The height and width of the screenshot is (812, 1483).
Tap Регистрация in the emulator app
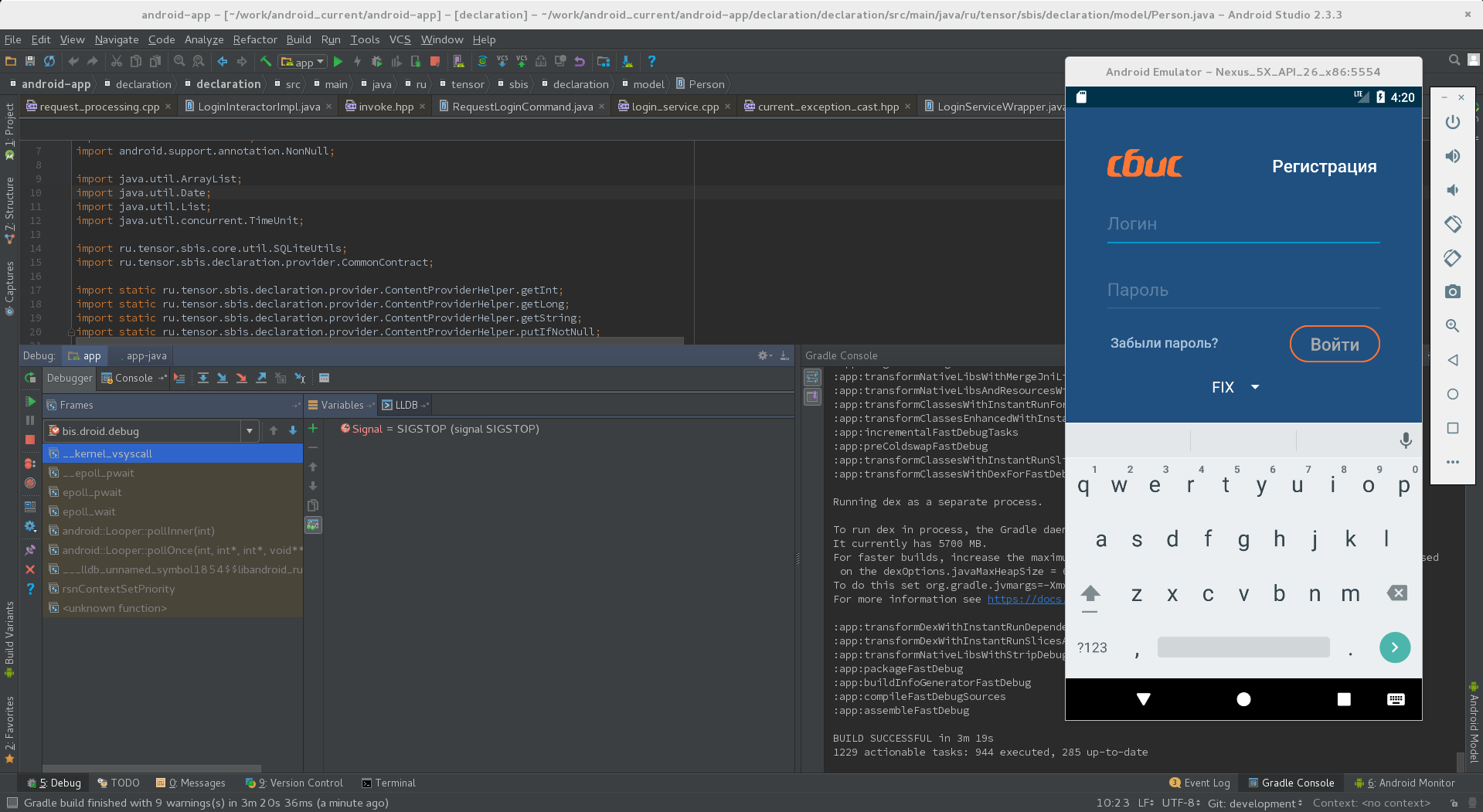pos(1324,166)
